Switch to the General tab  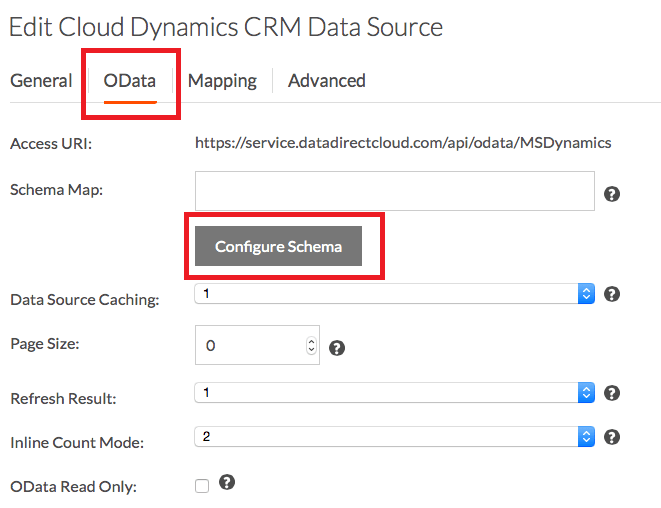pos(41,81)
